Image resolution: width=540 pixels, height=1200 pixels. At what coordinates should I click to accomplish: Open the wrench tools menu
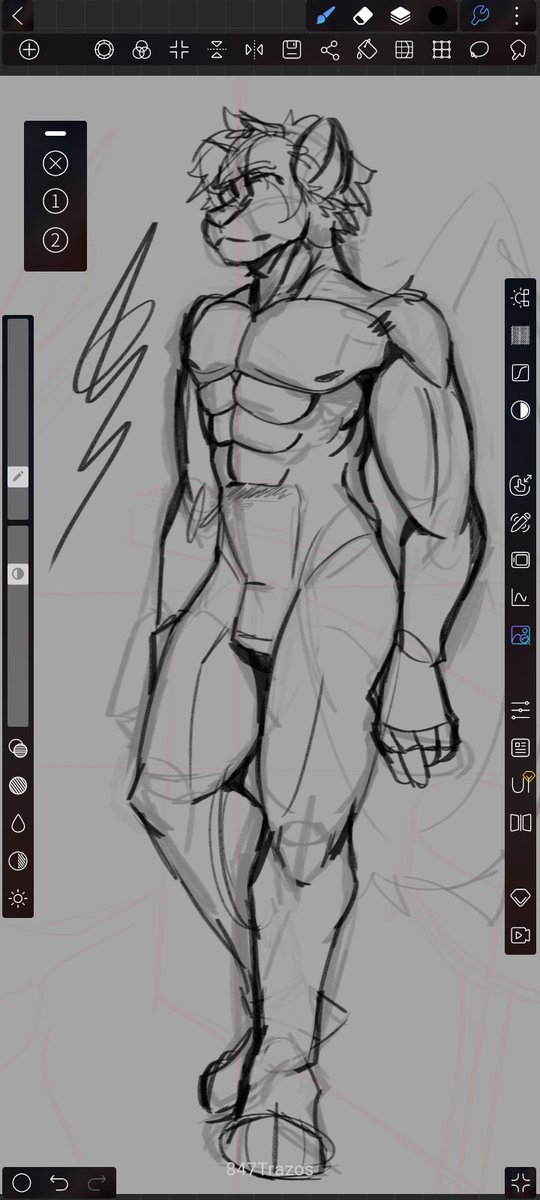[x=479, y=16]
